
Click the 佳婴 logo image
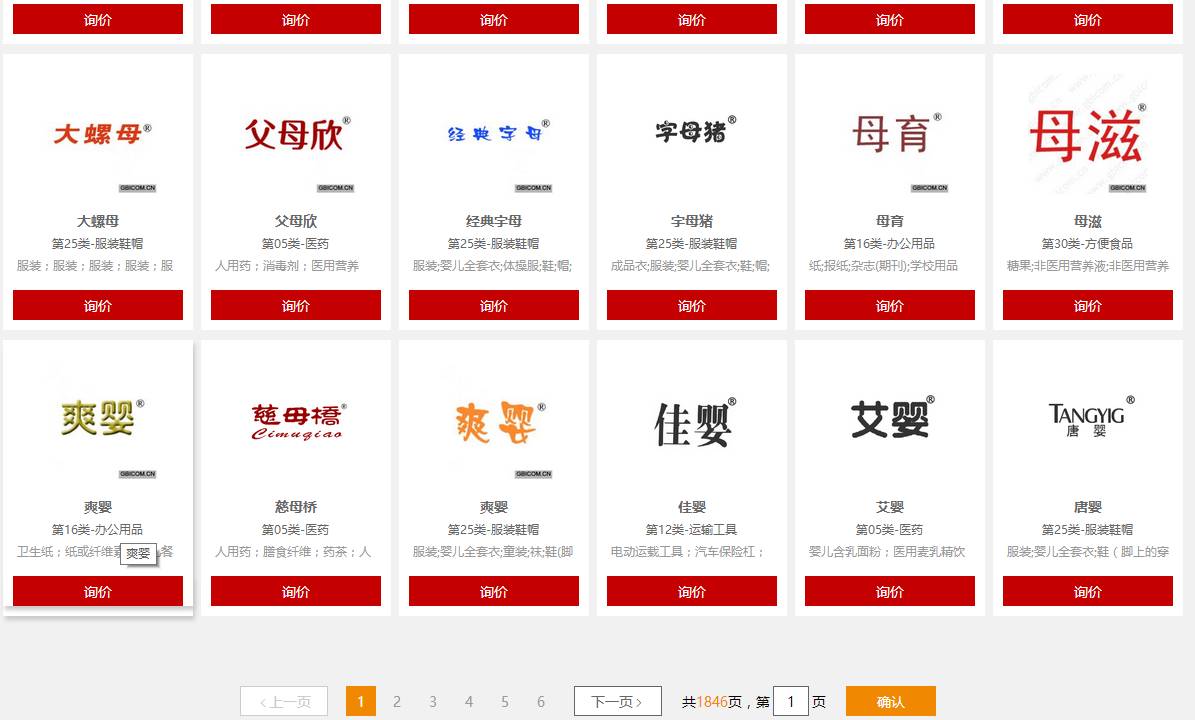pos(690,420)
